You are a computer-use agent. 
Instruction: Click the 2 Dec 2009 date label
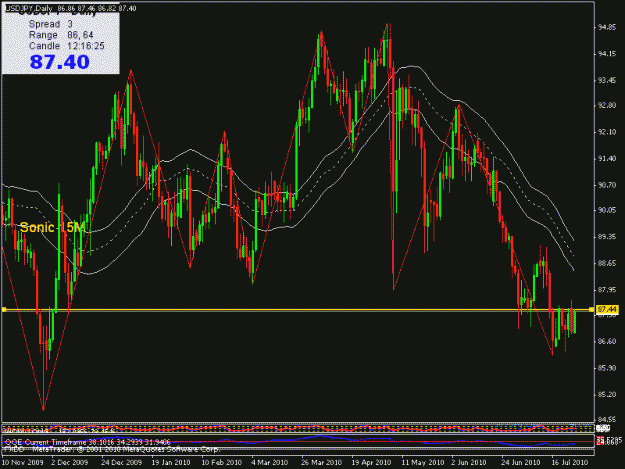pyautogui.click(x=70, y=463)
